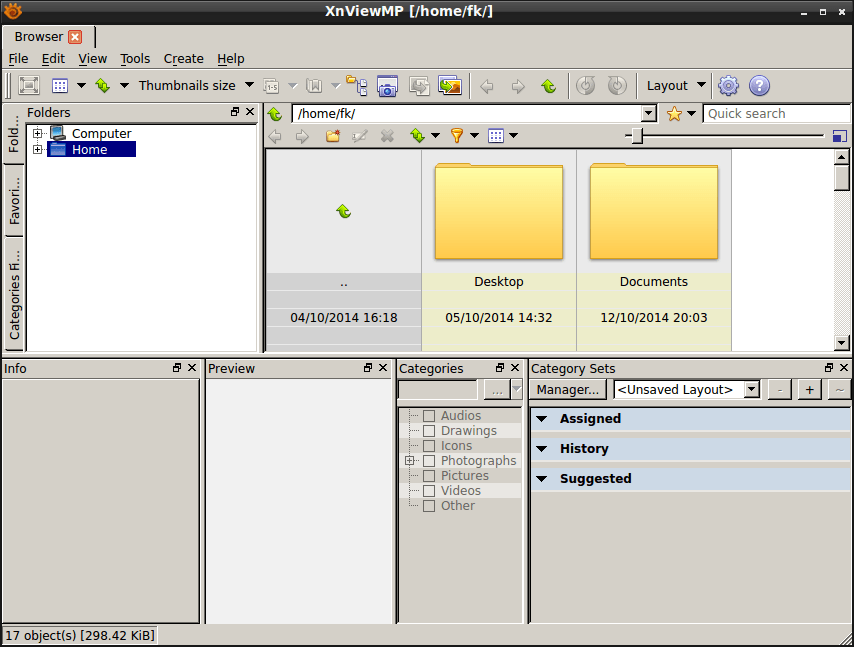The width and height of the screenshot is (854, 647).
Task: Click the view mode grid icon in main toolbar
Action: (x=60, y=86)
